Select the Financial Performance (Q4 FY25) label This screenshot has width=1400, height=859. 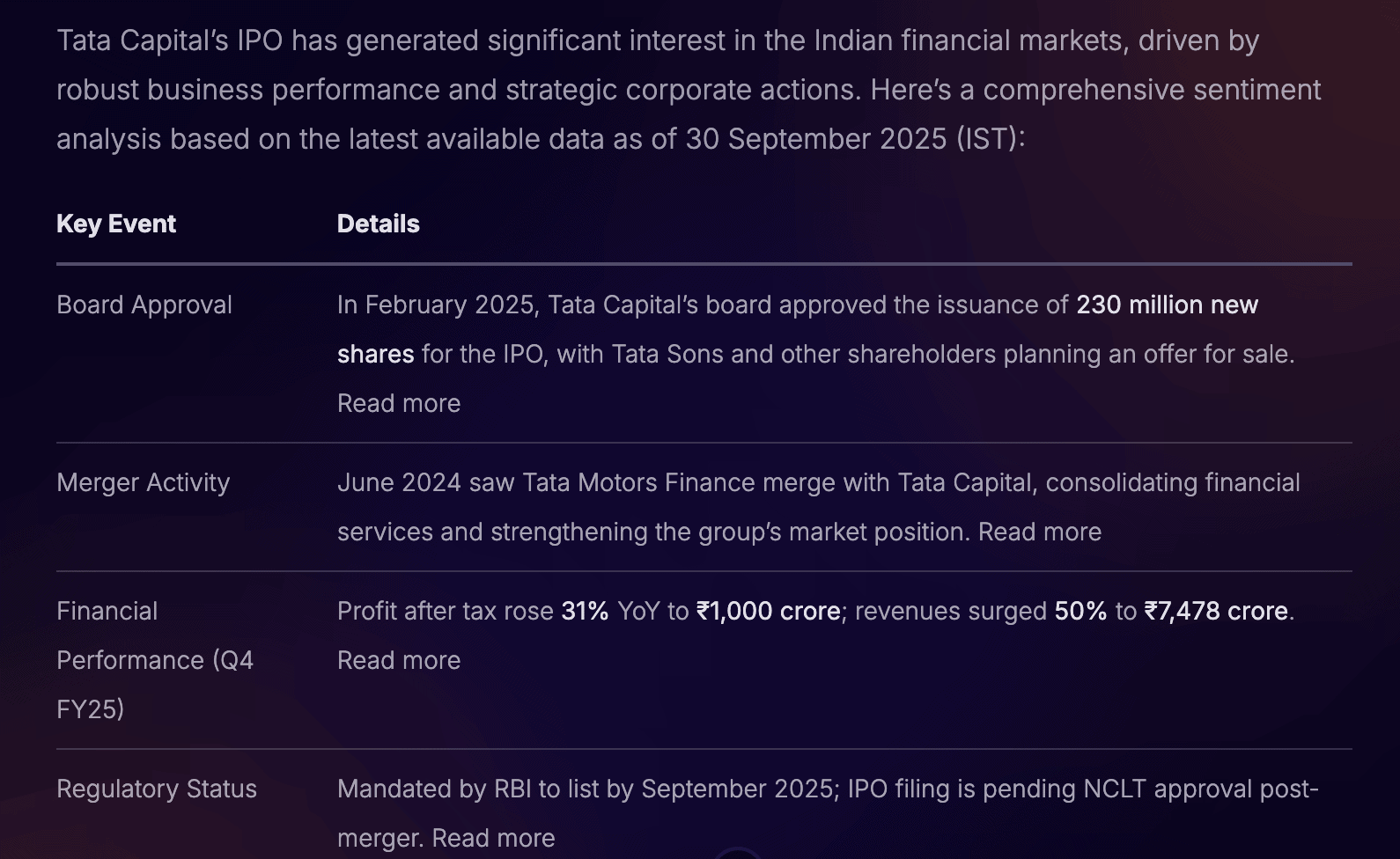(155, 660)
